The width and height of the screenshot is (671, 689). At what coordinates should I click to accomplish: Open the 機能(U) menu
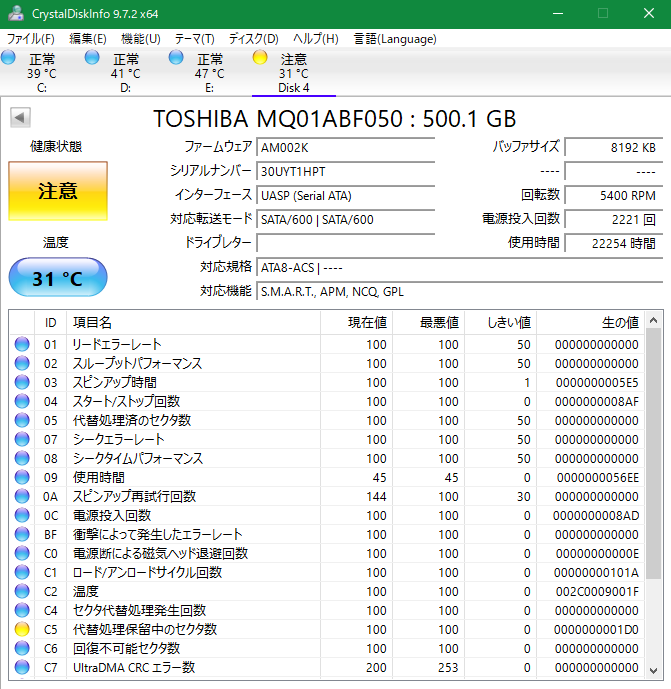coord(141,39)
